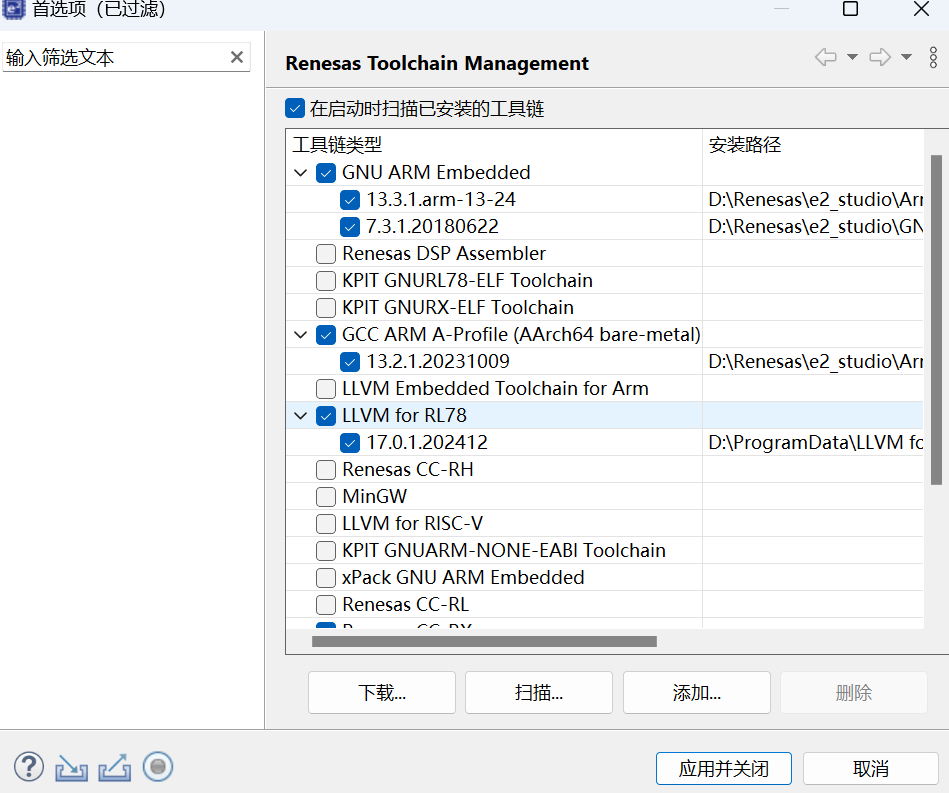Clear the filter text with the X icon
Image resolution: width=949 pixels, height=793 pixels.
pyautogui.click(x=237, y=57)
